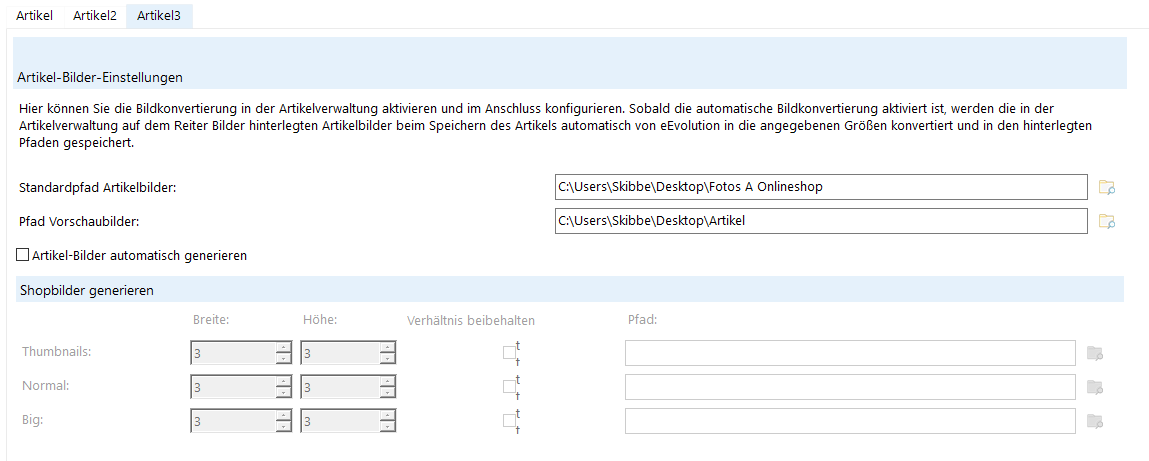The image size is (1149, 461).
Task: Click the Thumbnails Pfad text field
Action: click(x=850, y=353)
